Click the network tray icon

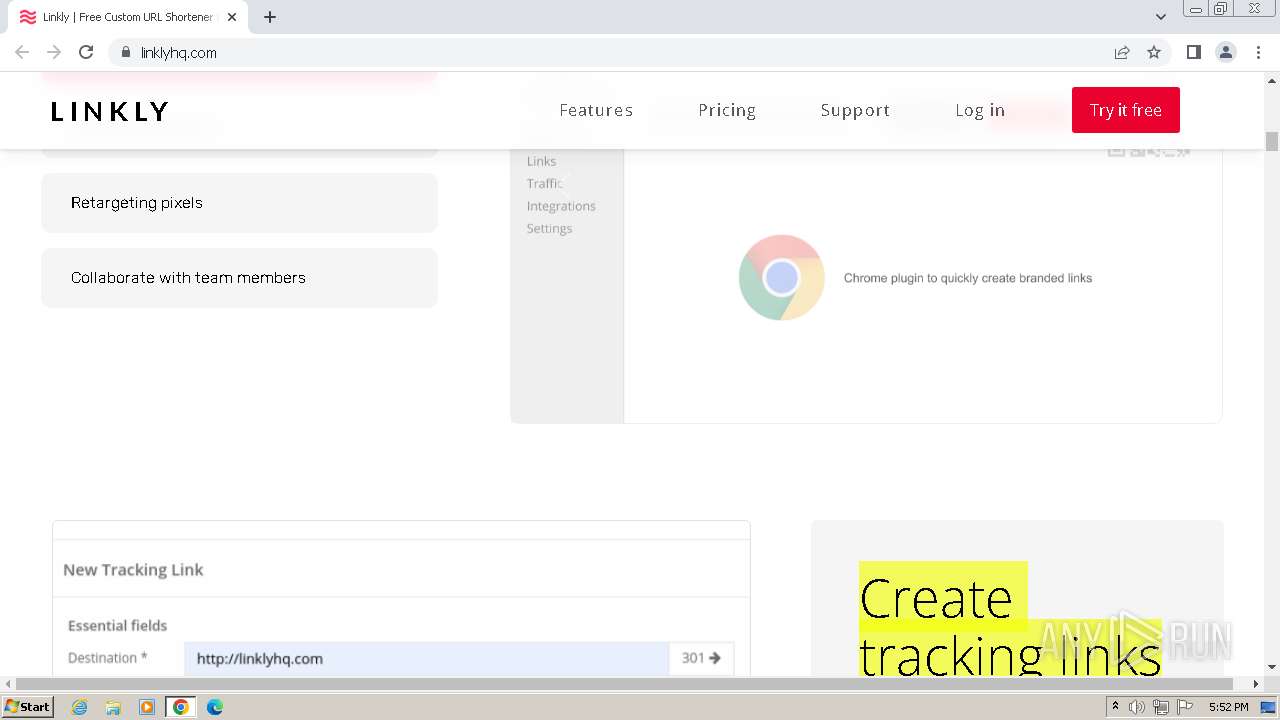(x=1161, y=707)
